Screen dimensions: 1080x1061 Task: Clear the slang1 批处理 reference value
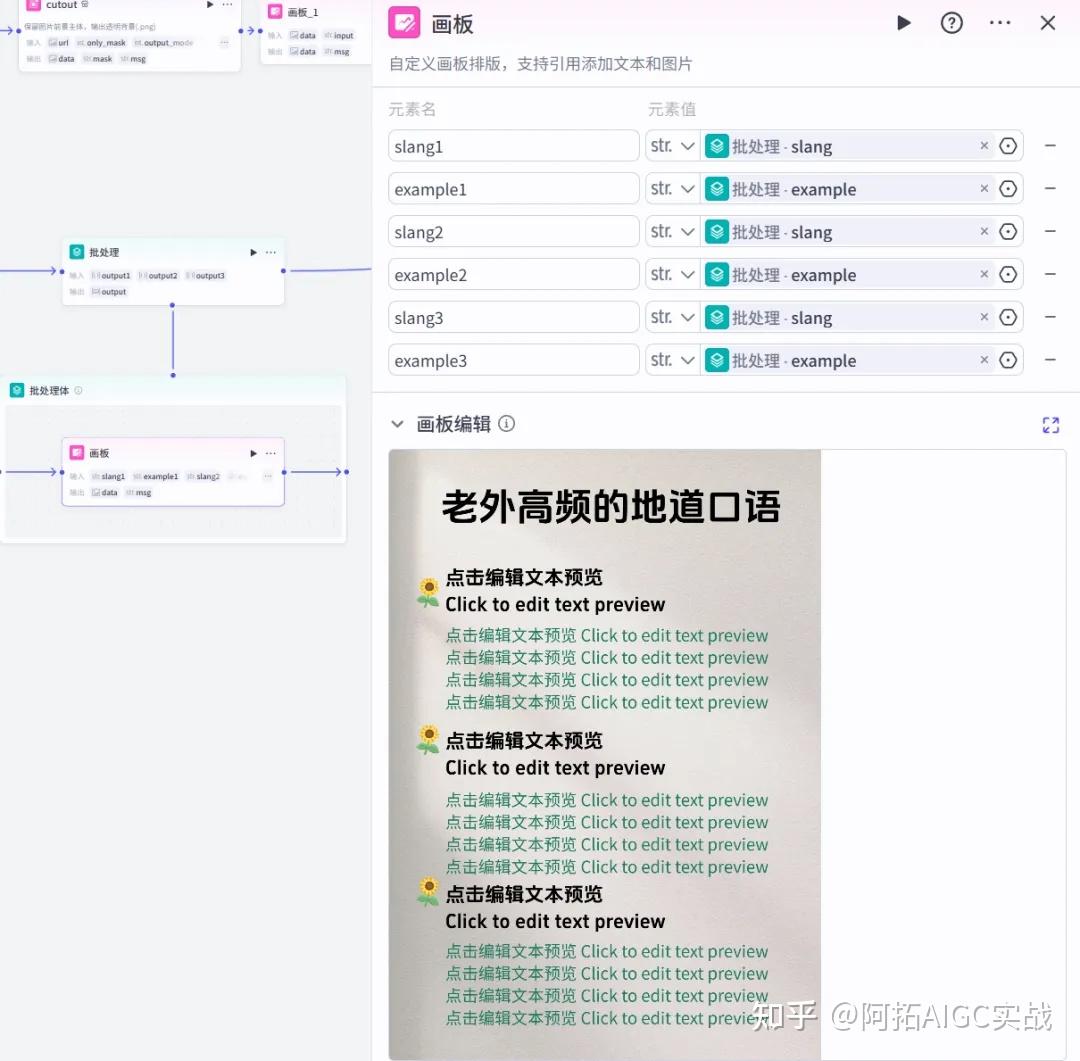[x=984, y=146]
